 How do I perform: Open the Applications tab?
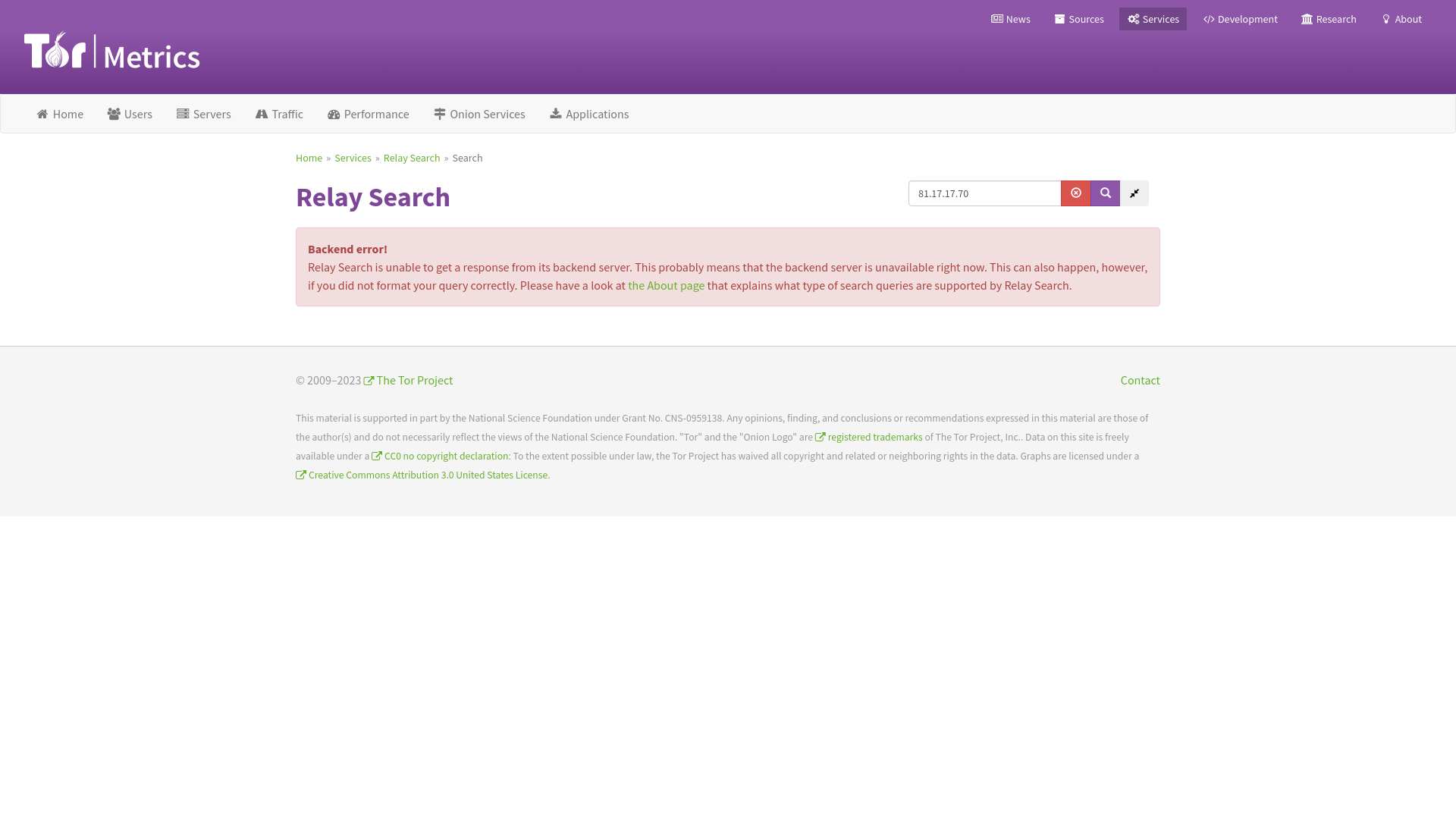[x=589, y=114]
